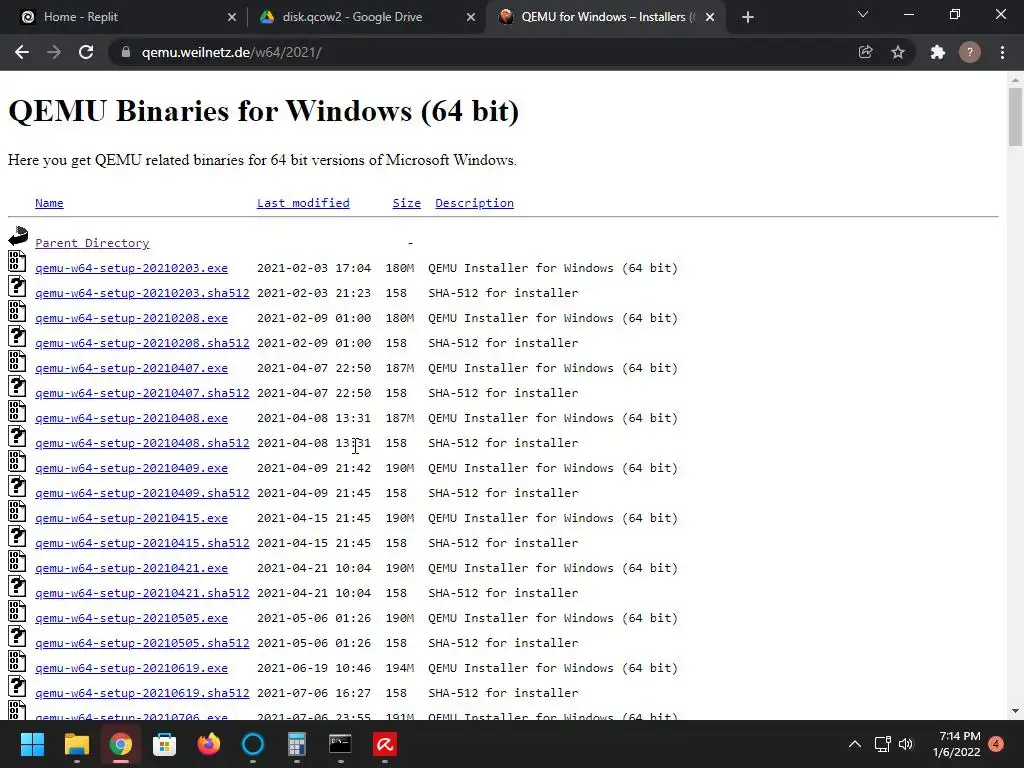Click the lock icon in address bar
Image resolution: width=1024 pixels, height=768 pixels.
[x=126, y=52]
